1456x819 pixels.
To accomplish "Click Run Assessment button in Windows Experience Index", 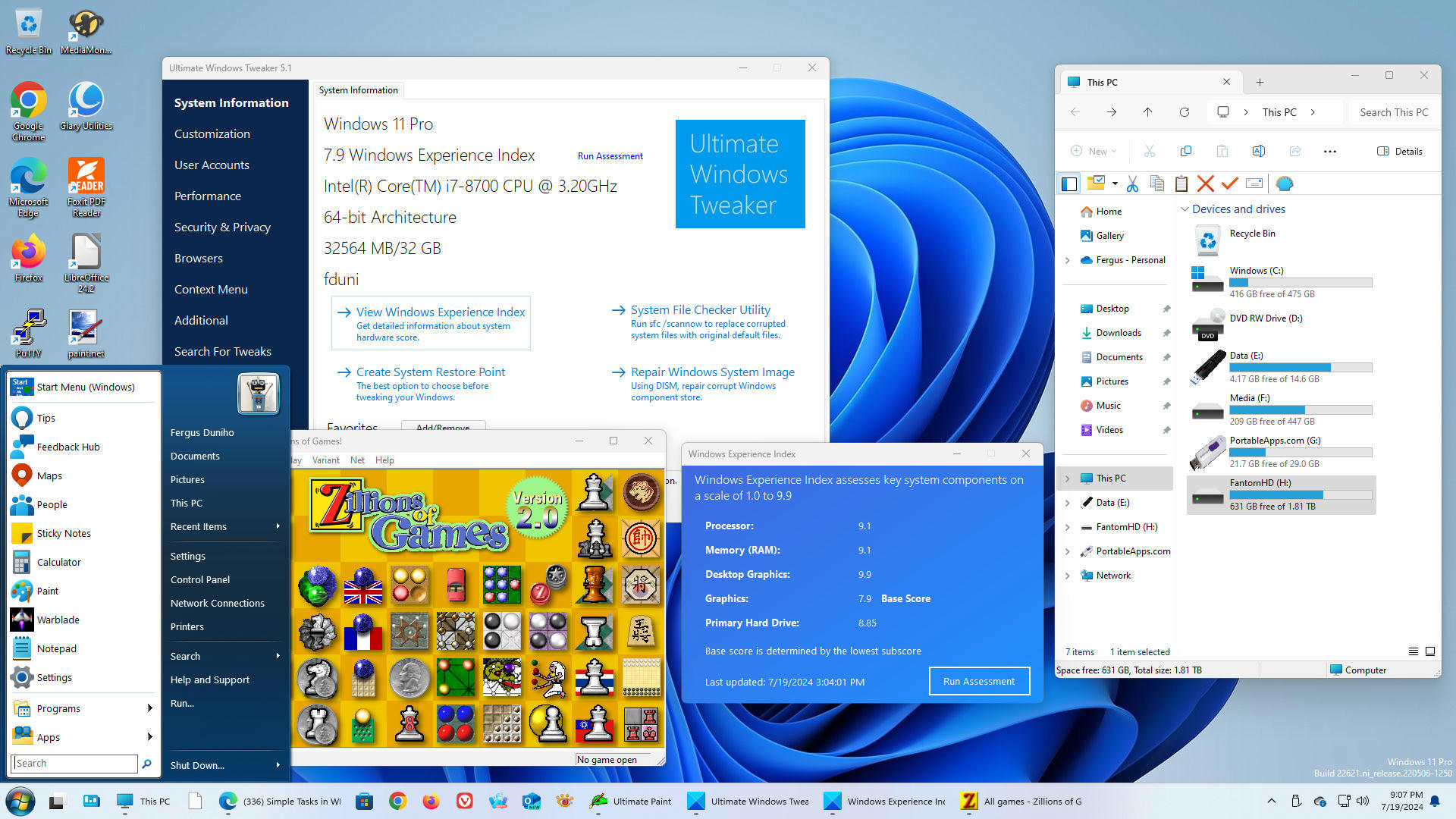I will click(x=979, y=681).
